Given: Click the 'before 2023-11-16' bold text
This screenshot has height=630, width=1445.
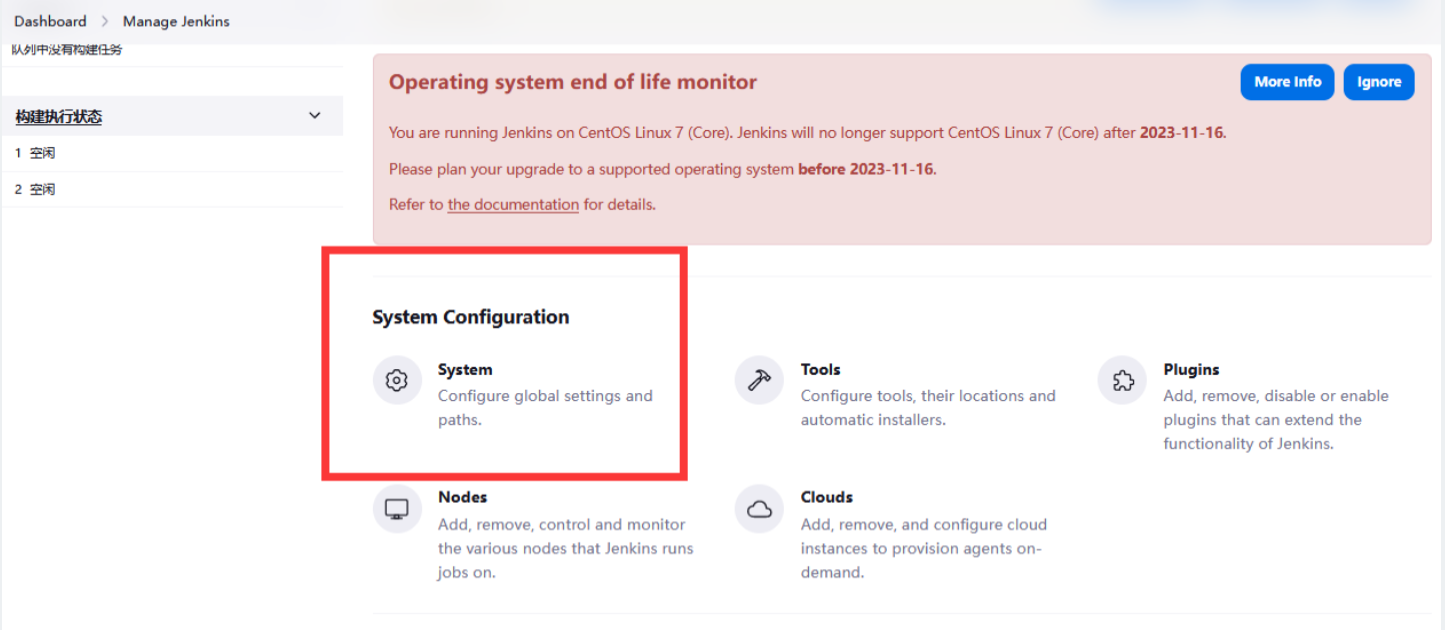Looking at the screenshot, I should pos(867,169).
